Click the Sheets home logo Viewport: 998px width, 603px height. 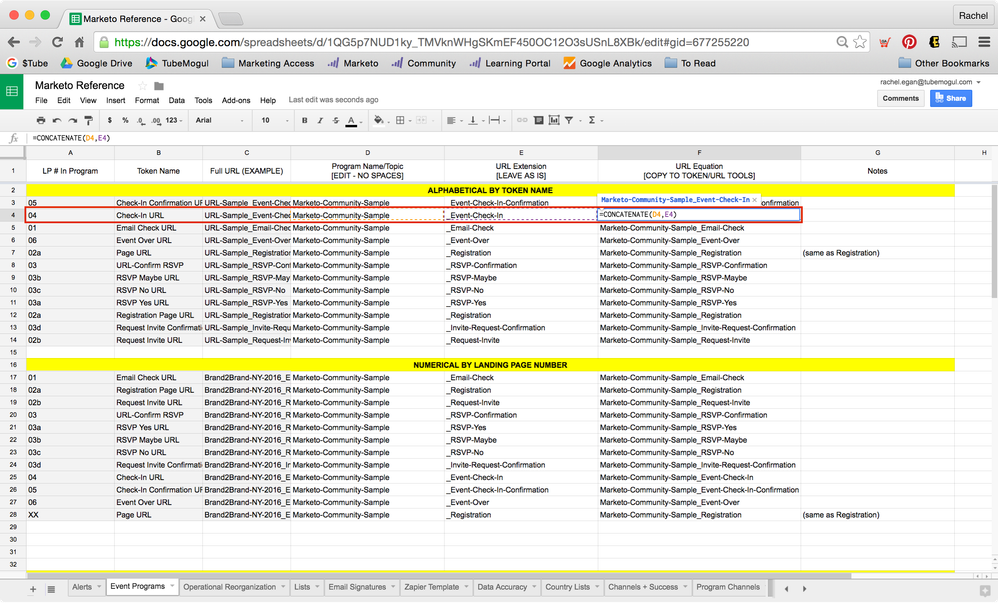point(11,92)
